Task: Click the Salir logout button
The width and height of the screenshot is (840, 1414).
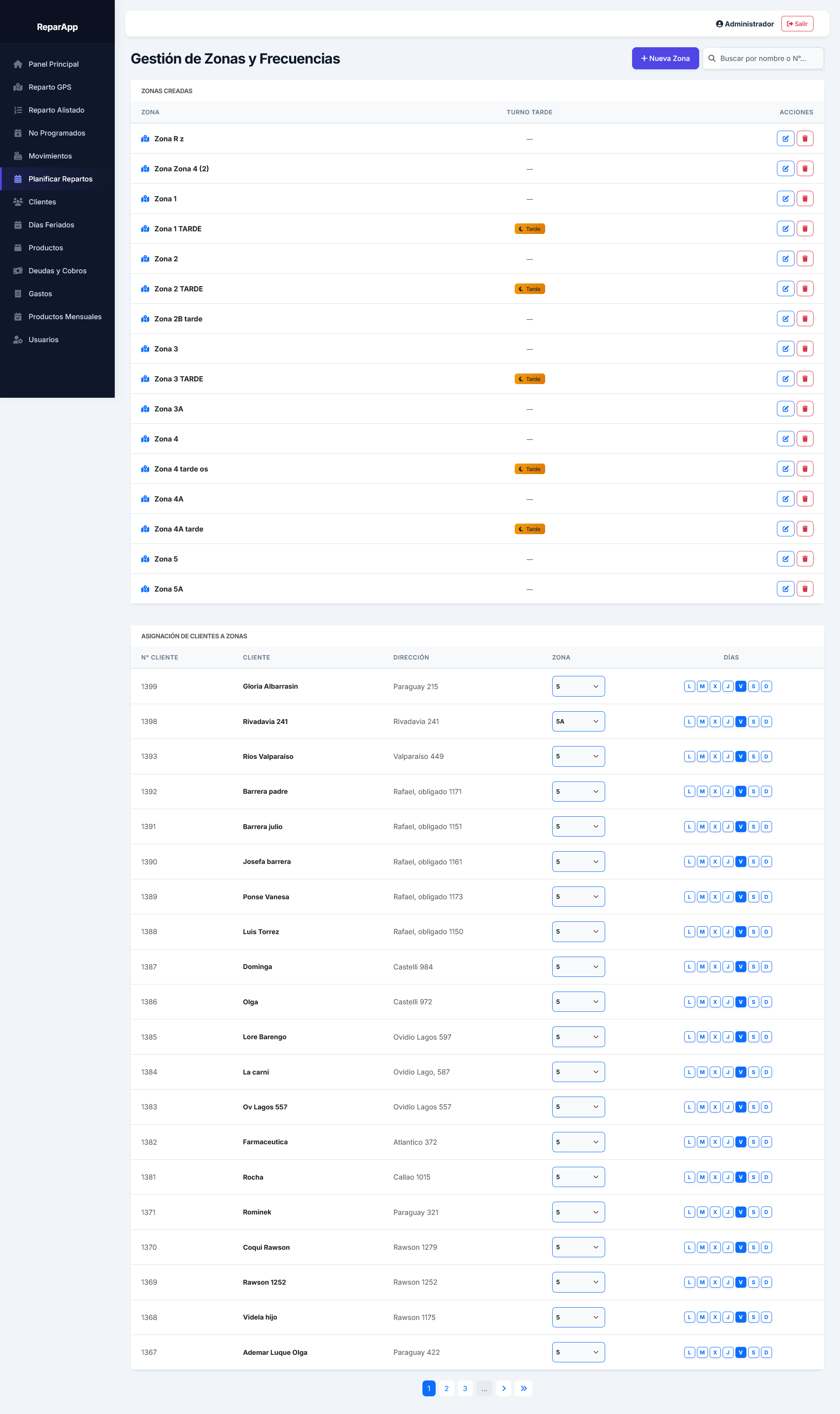Action: [797, 24]
